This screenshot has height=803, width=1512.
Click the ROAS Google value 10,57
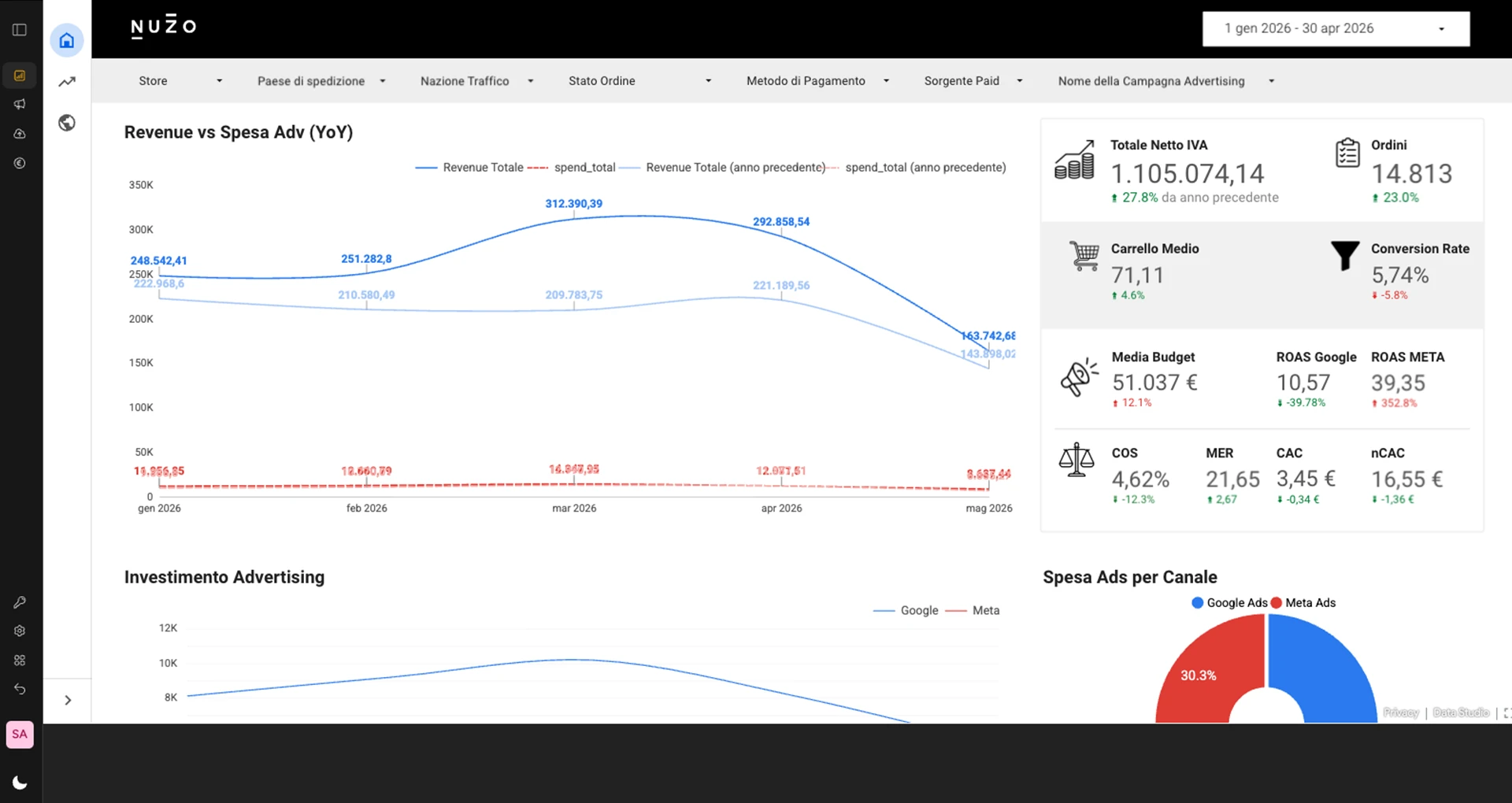point(1303,383)
